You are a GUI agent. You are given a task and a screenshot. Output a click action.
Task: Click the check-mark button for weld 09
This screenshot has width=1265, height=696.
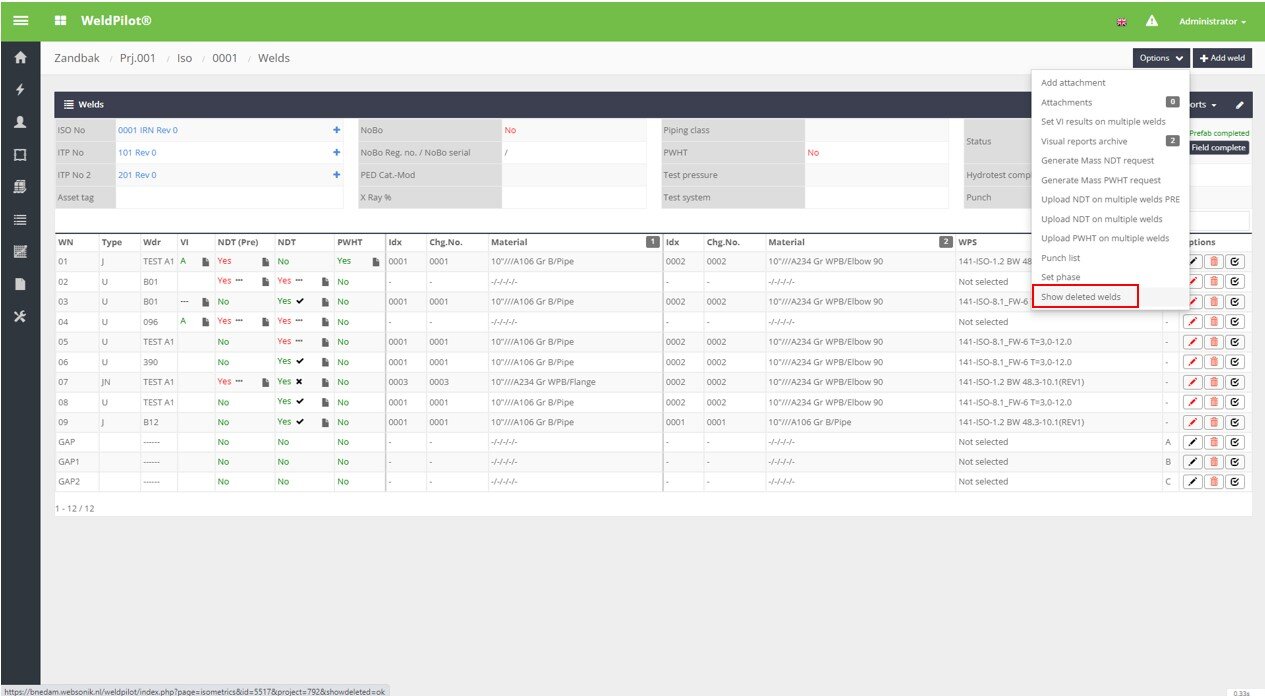point(1235,422)
